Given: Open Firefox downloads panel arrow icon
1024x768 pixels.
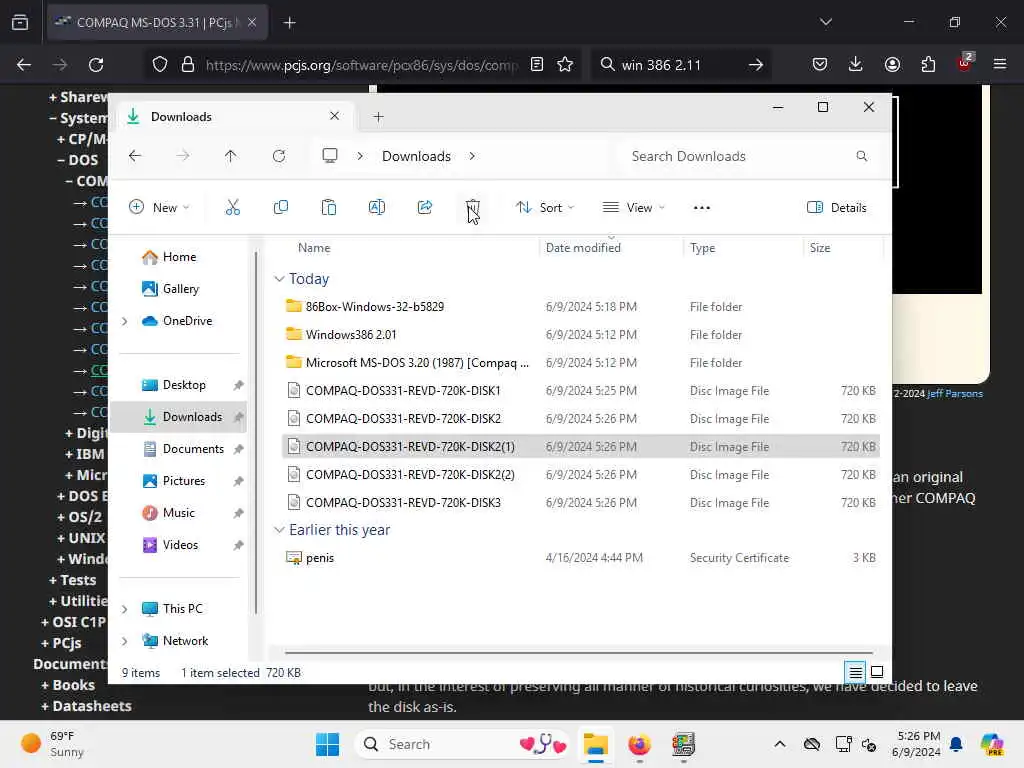Looking at the screenshot, I should 856,65.
